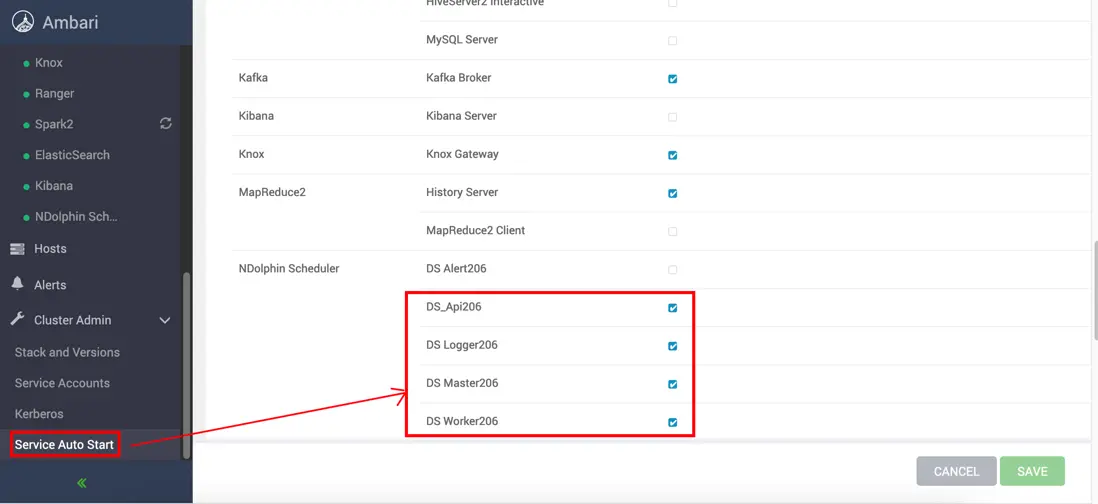Click the sidebar vertical scrollbar
1098x504 pixels.
pos(186,360)
